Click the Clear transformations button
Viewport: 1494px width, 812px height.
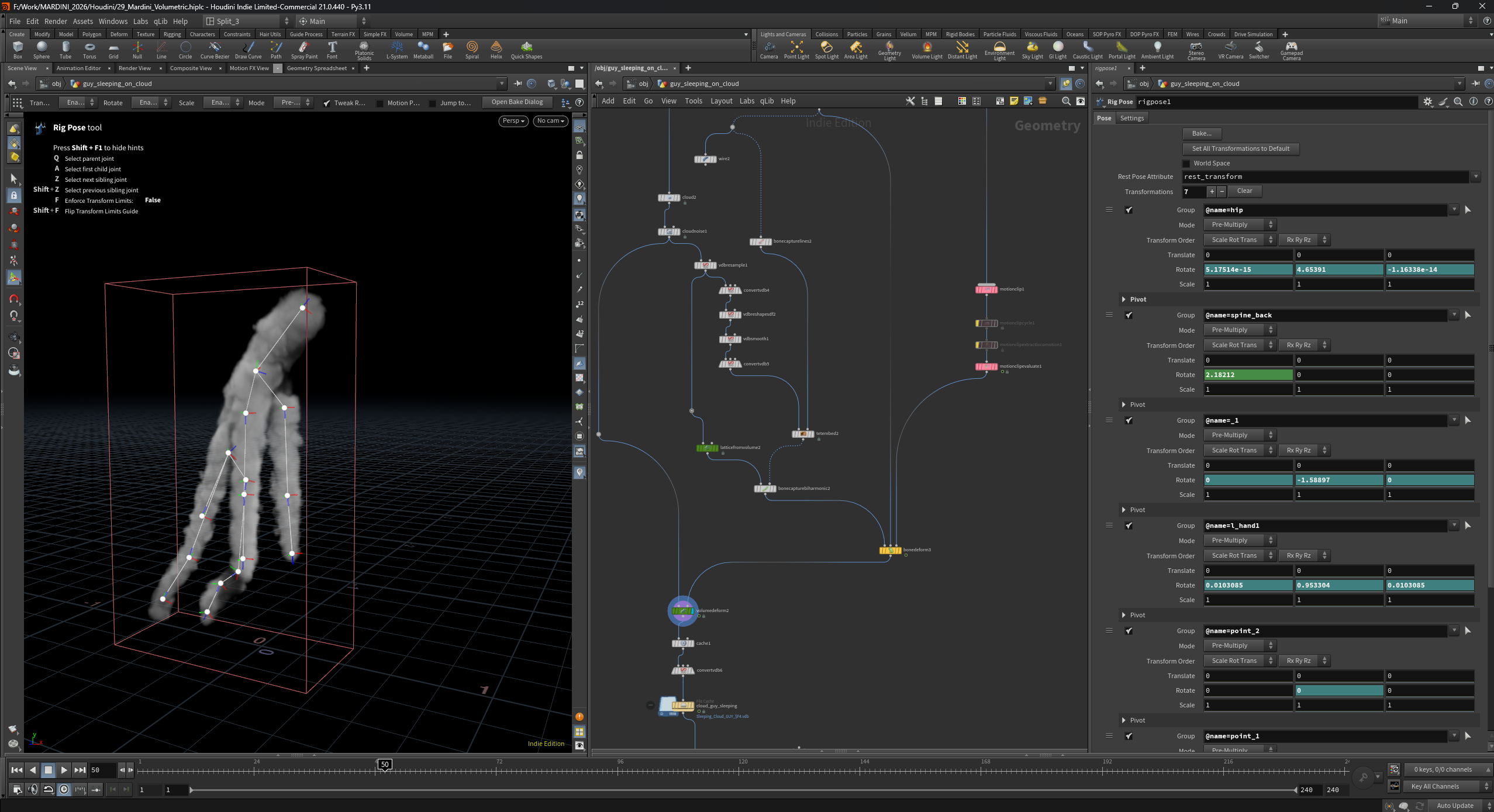[x=1244, y=191]
